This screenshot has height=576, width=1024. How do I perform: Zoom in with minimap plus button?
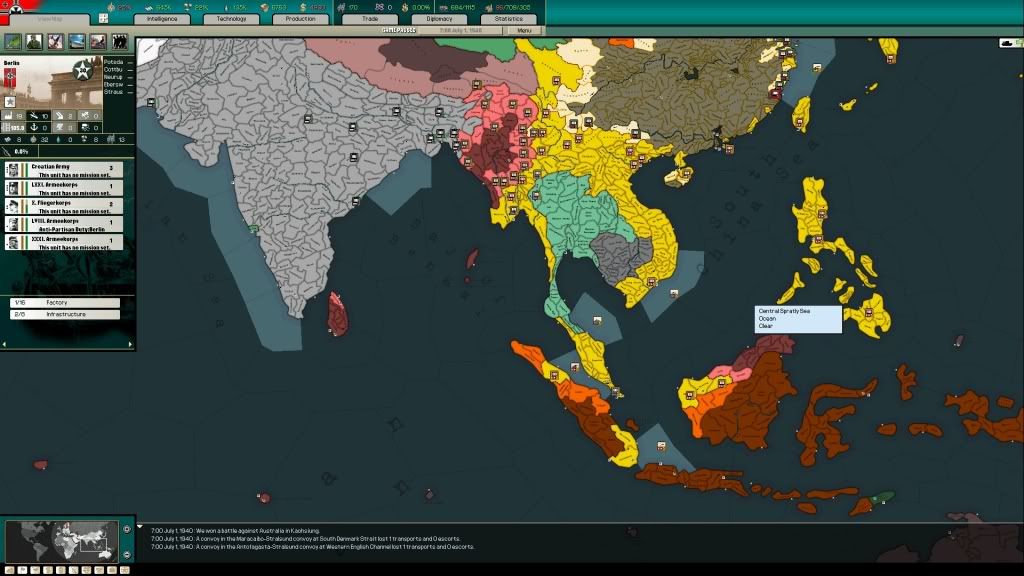126,529
